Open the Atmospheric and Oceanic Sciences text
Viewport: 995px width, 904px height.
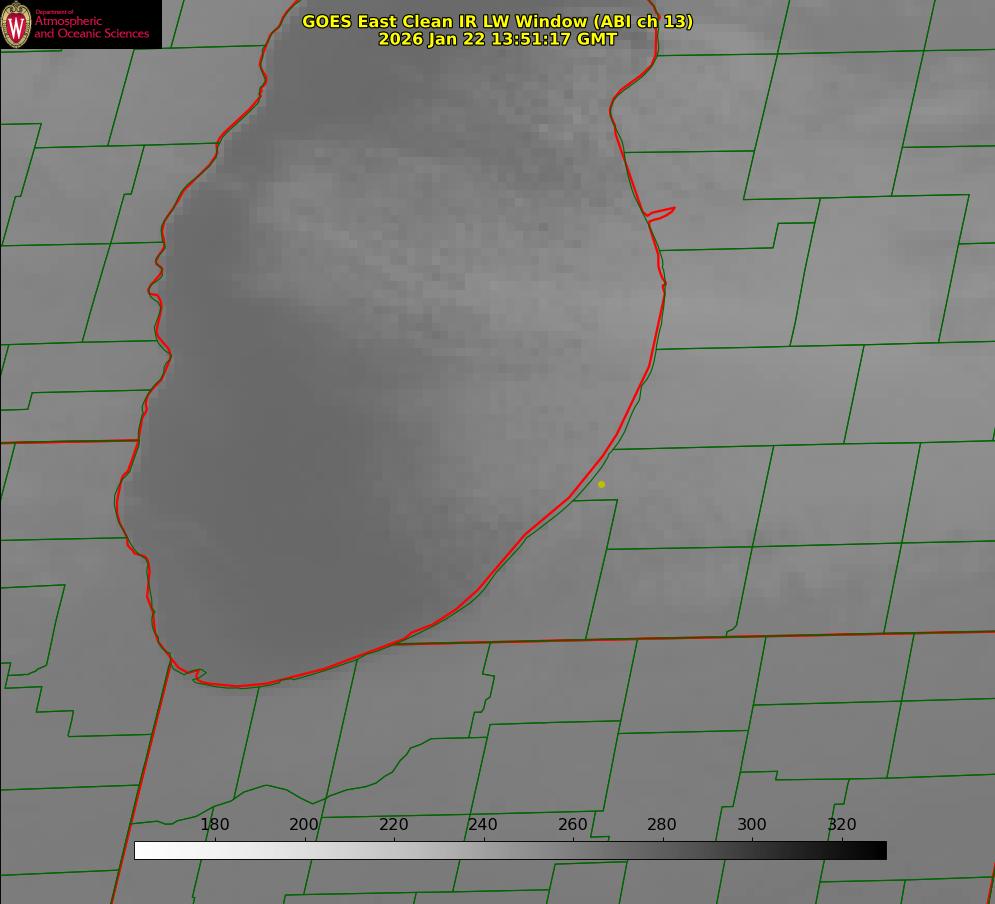click(x=91, y=28)
